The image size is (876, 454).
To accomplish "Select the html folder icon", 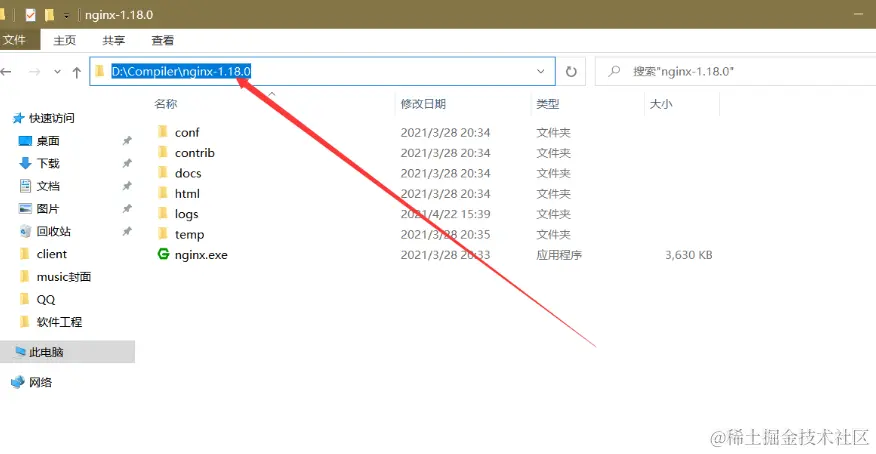I will (x=163, y=193).
